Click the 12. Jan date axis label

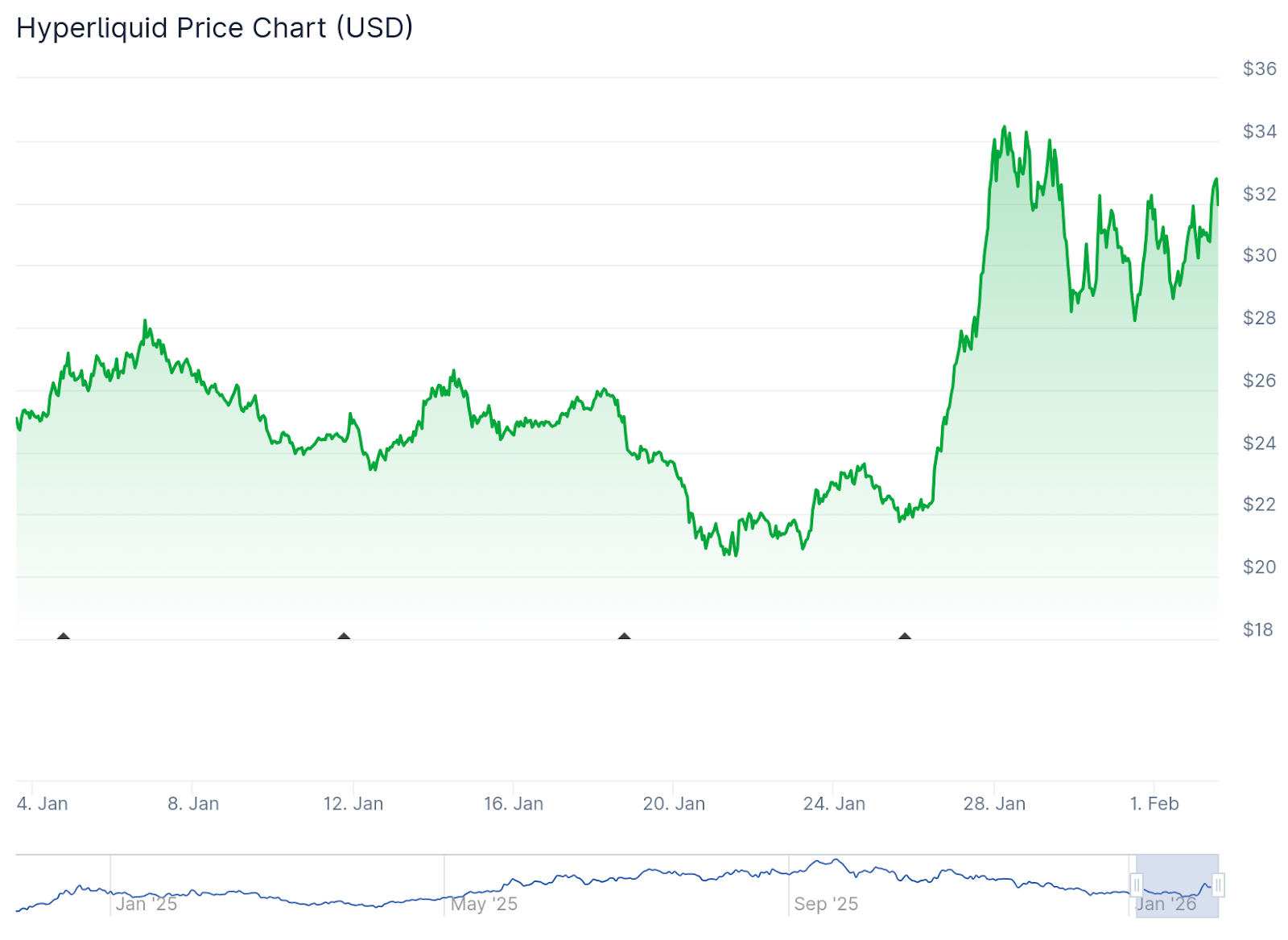[353, 803]
